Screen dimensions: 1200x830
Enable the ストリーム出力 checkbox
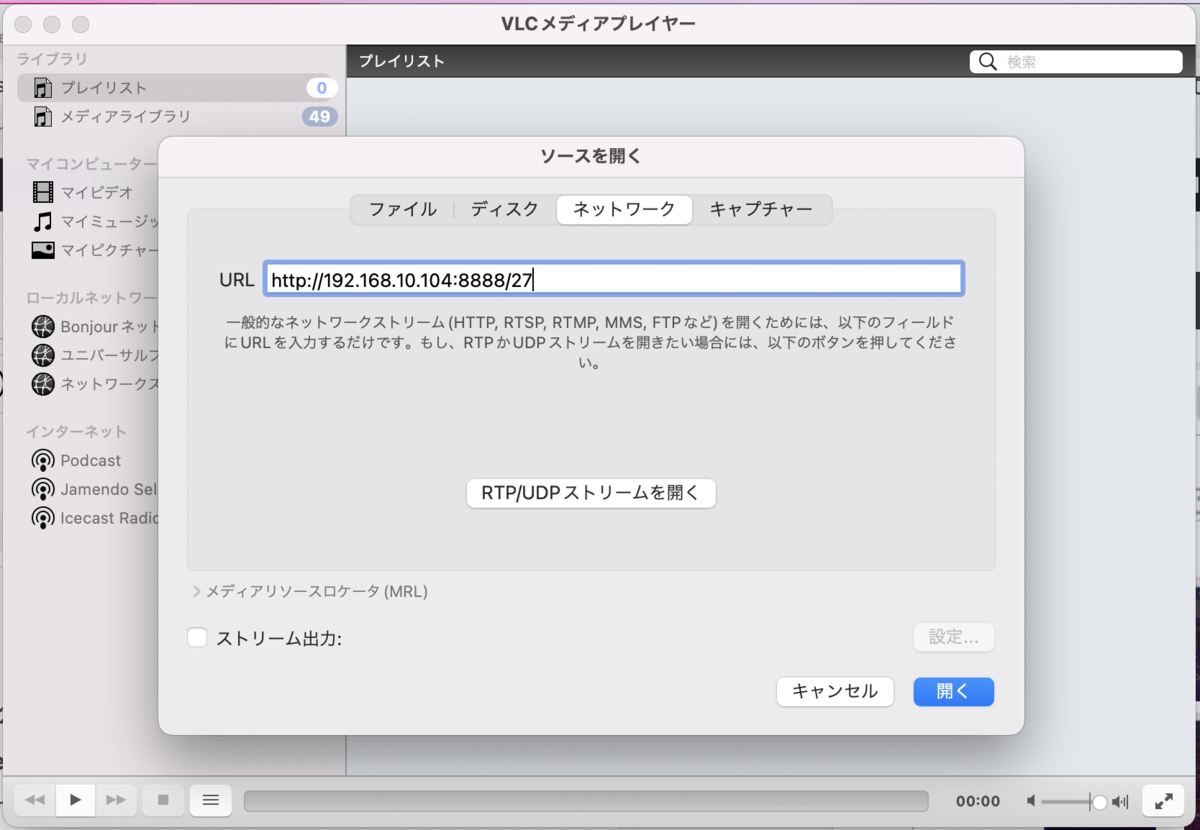197,638
